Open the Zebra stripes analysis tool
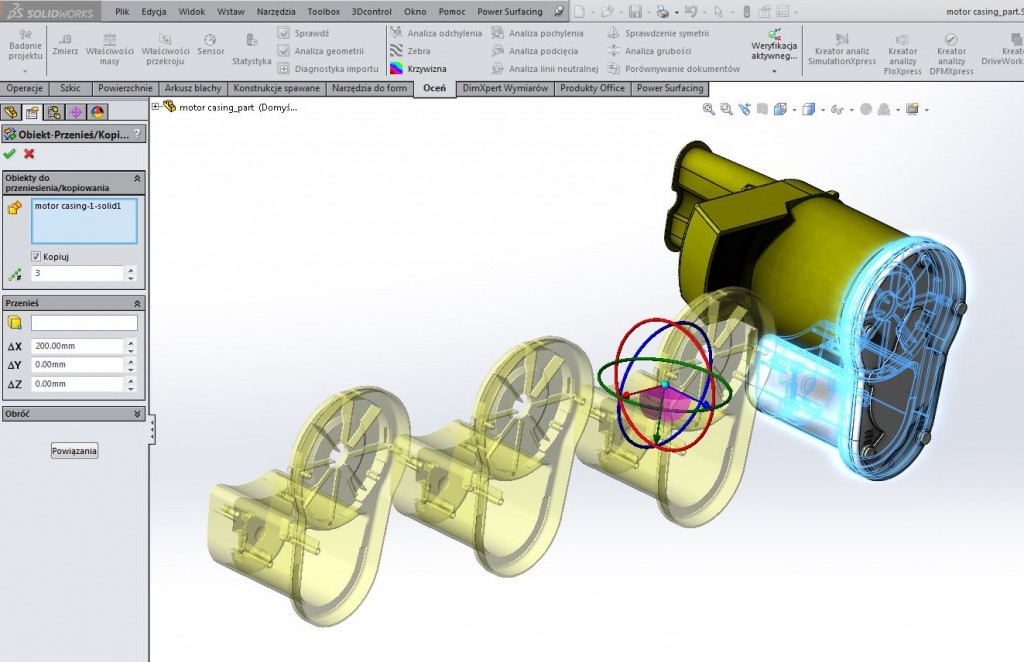Screen dimensions: 1024x662 coord(419,51)
